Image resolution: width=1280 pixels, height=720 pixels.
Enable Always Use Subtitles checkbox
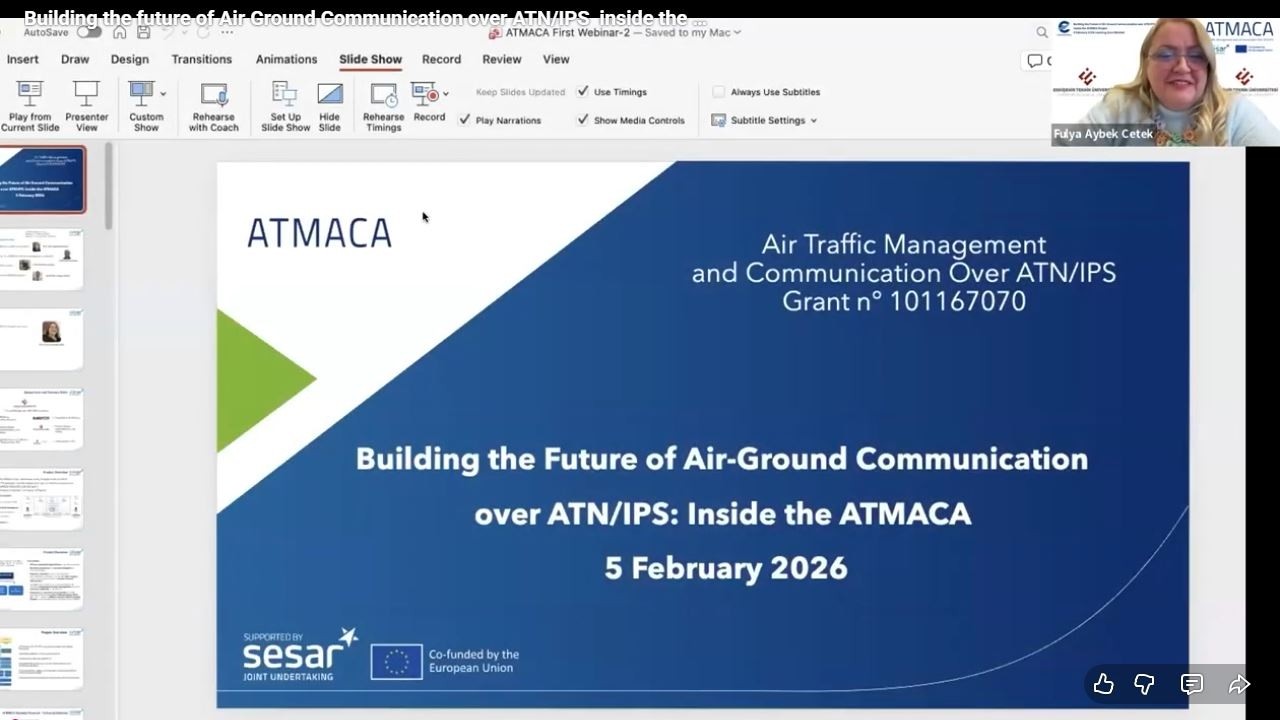pos(718,91)
